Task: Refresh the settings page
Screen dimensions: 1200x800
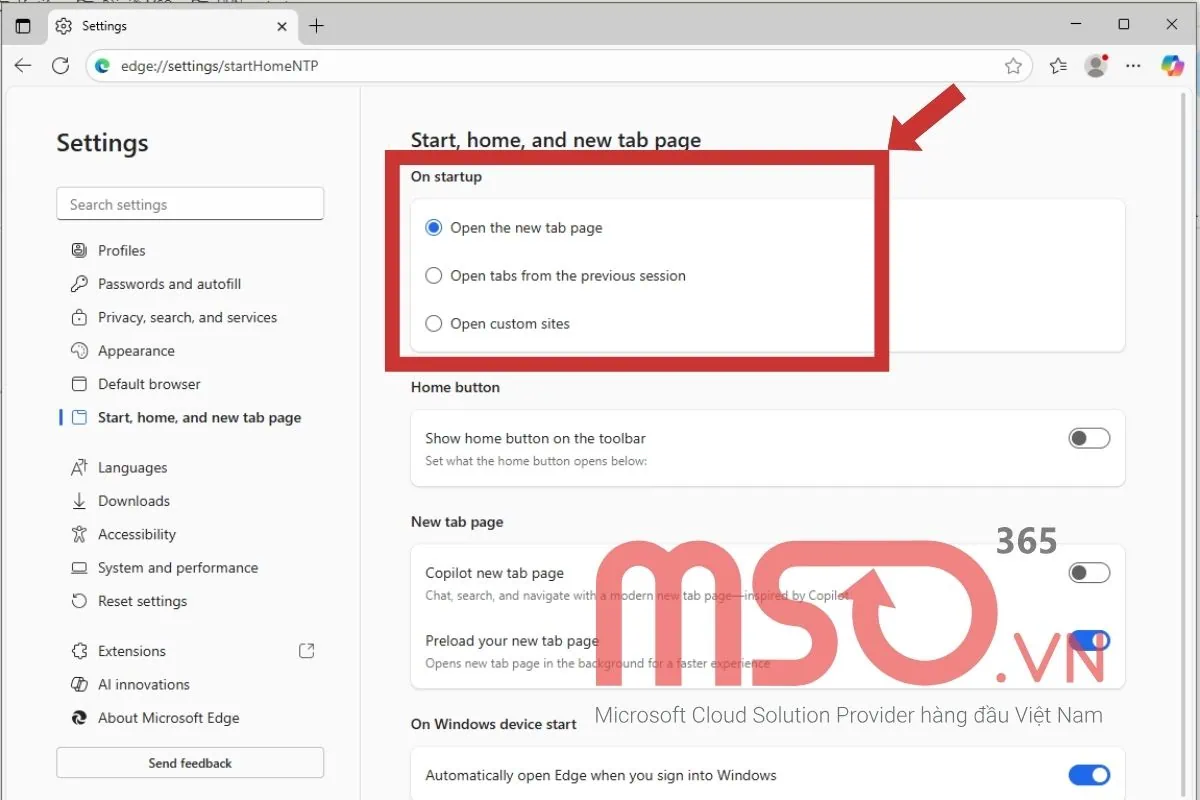Action: point(60,65)
